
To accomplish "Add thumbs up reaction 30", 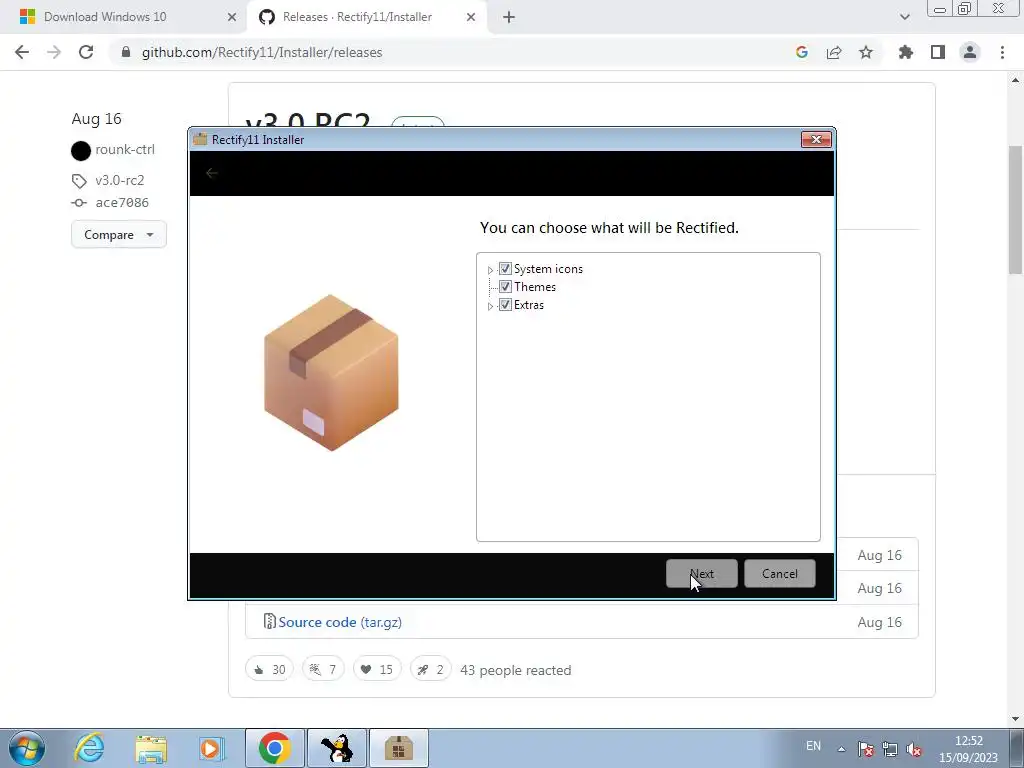I will (270, 669).
